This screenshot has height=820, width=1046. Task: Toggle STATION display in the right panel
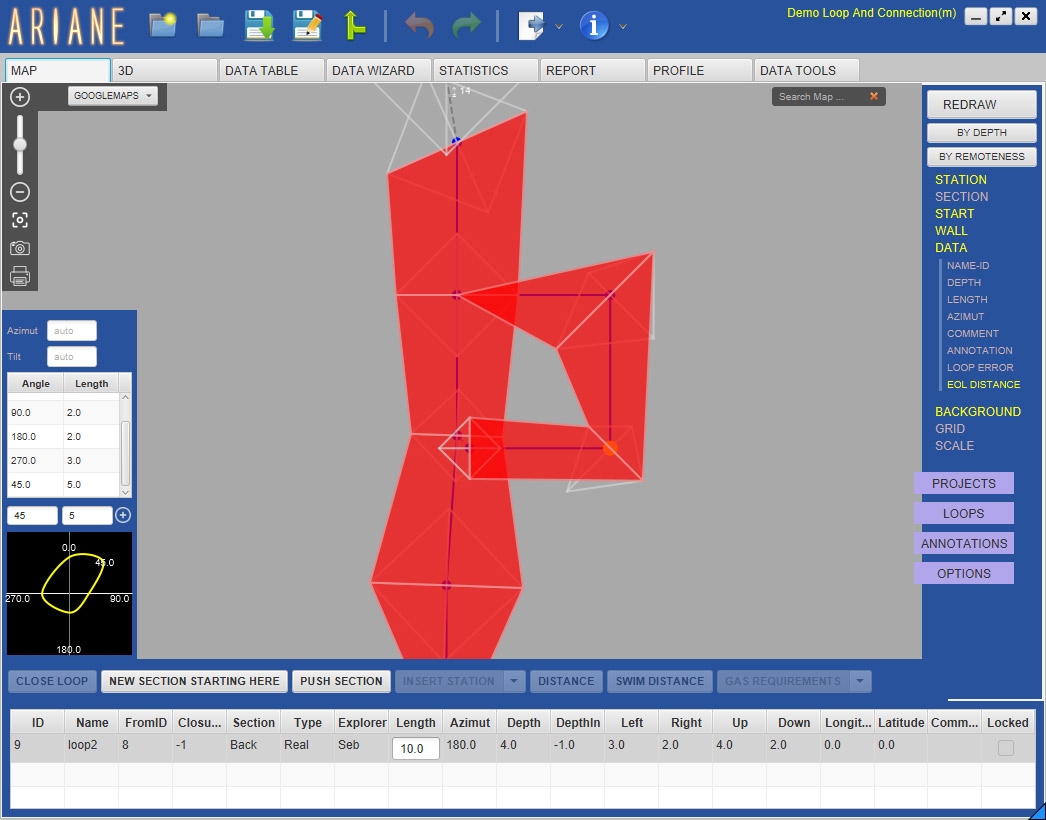point(960,179)
